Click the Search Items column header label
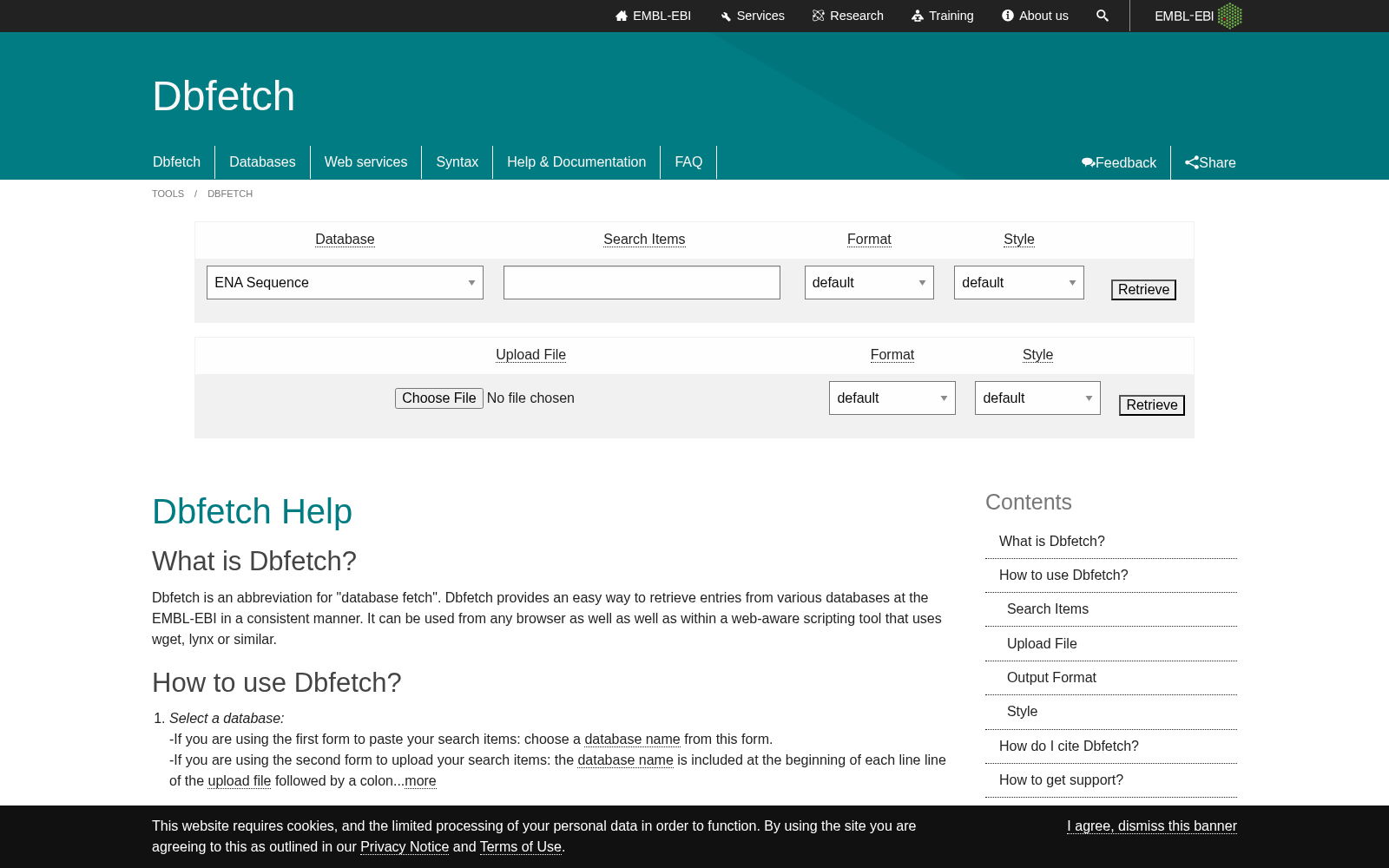This screenshot has height=868, width=1389. pos(644,240)
